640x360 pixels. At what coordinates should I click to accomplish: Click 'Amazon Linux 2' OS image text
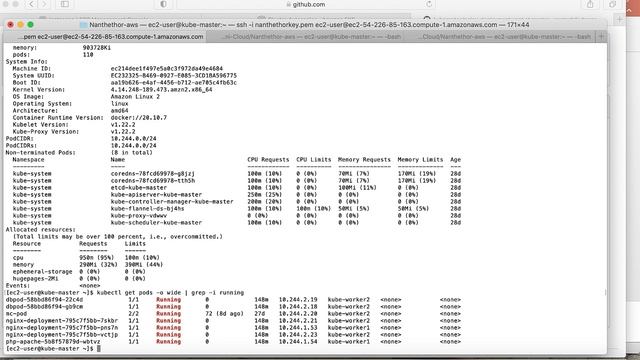point(135,96)
